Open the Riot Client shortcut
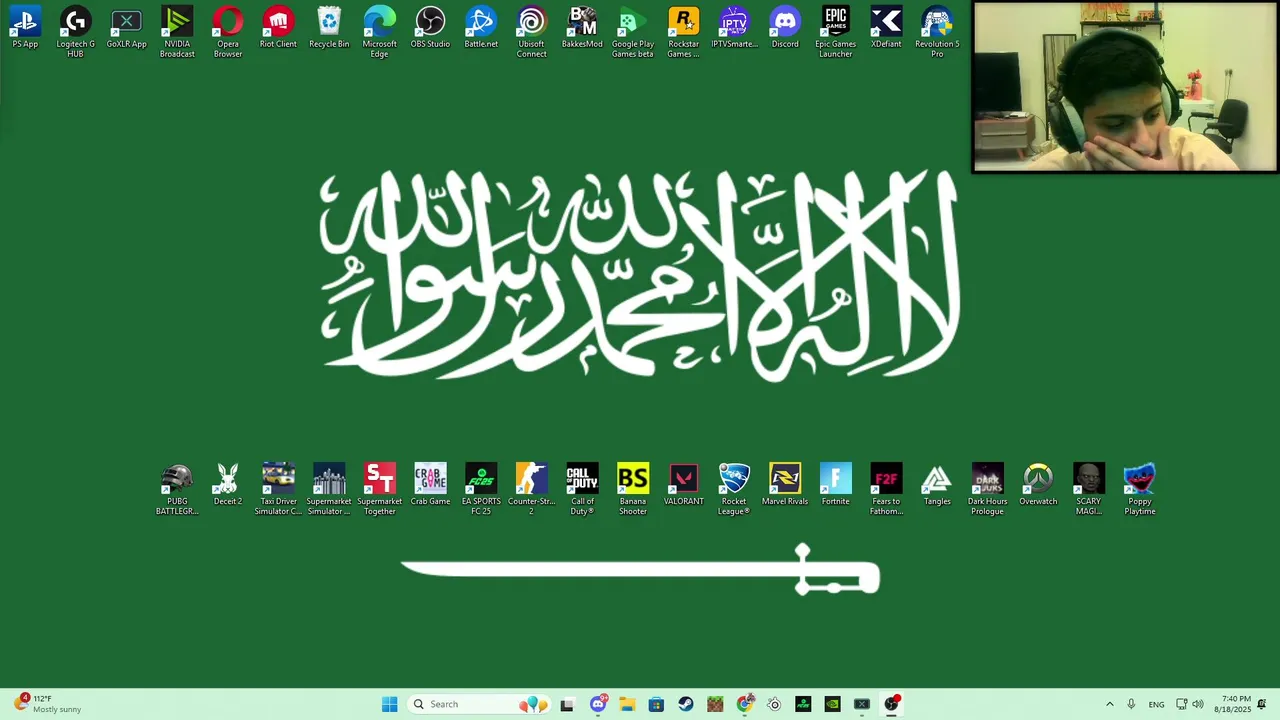The width and height of the screenshot is (1280, 720). (x=278, y=28)
